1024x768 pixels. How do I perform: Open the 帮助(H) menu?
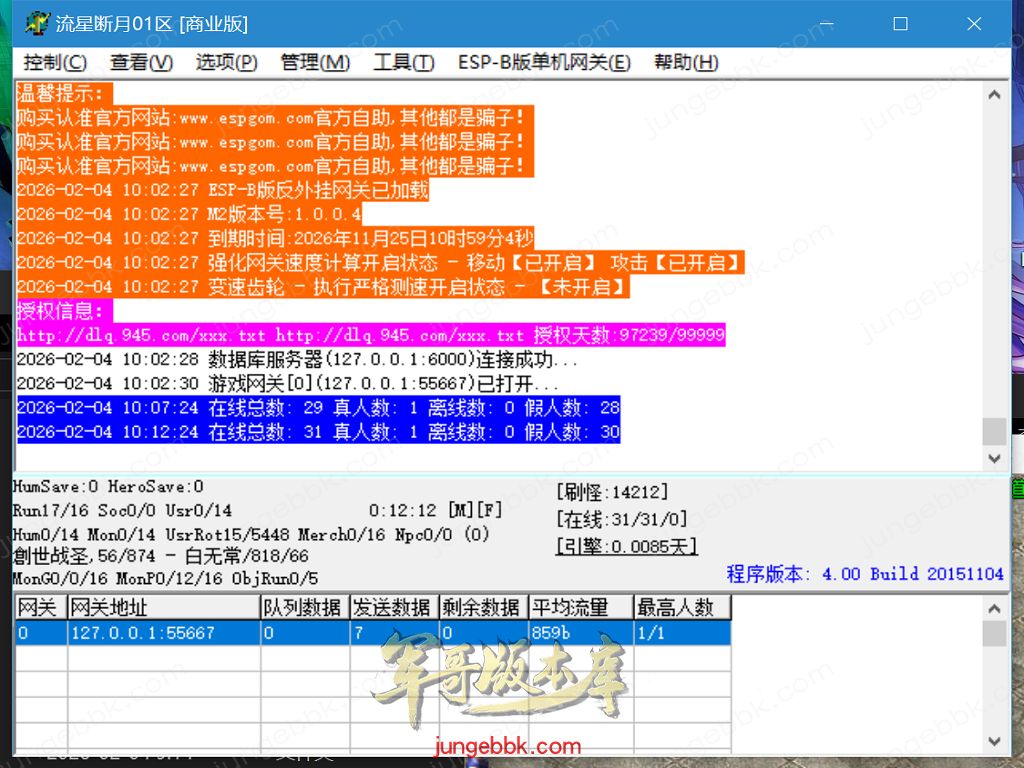pos(686,62)
